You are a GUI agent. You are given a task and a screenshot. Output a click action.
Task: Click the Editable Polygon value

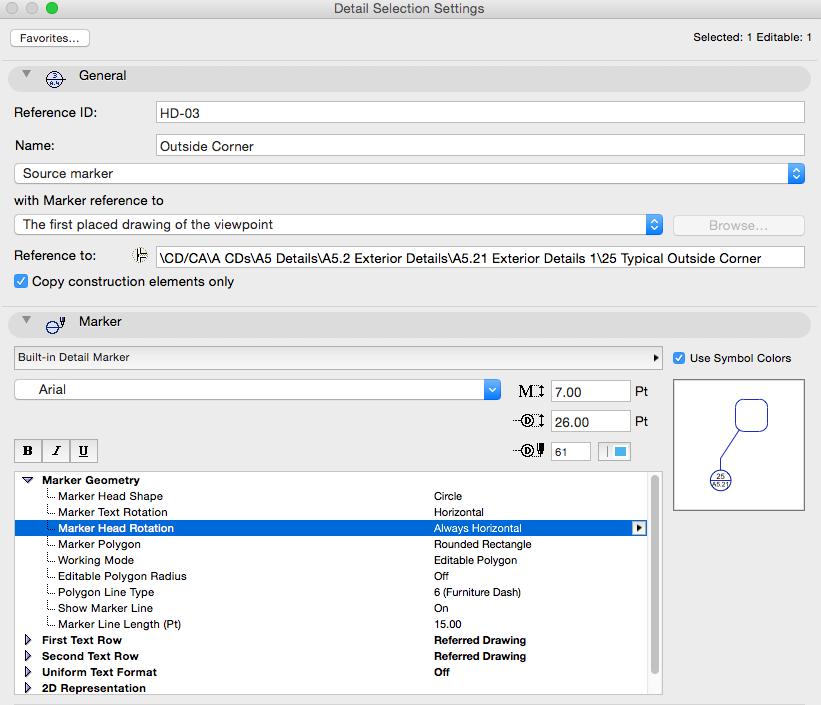475,560
